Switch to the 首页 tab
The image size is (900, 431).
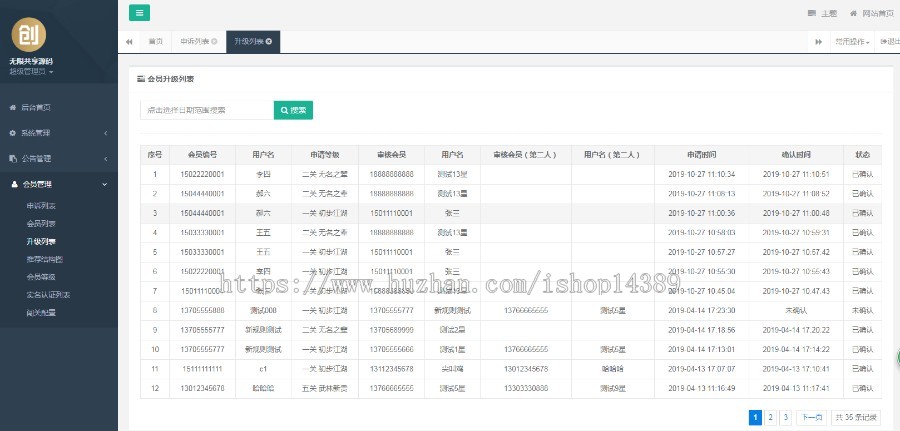coord(156,42)
